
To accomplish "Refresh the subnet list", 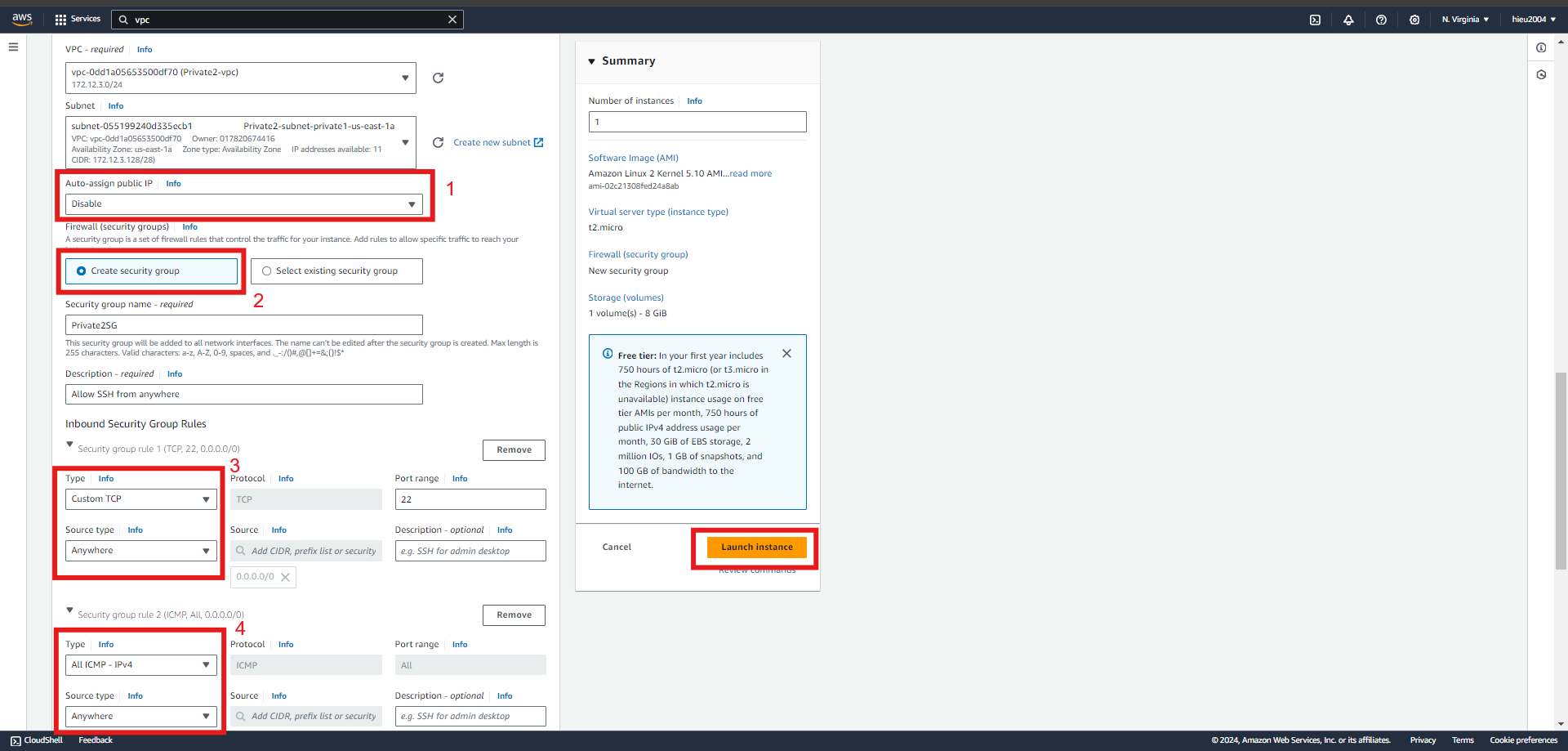I will click(438, 142).
